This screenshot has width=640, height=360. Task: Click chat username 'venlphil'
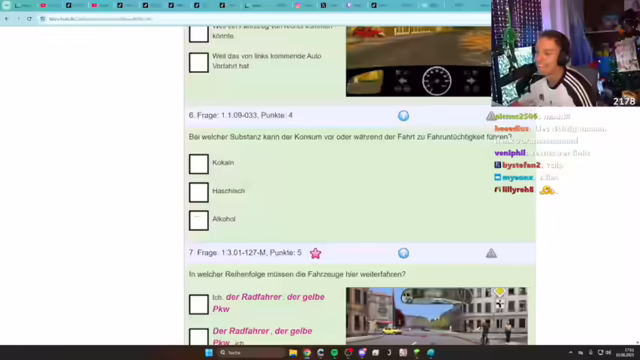(510, 153)
